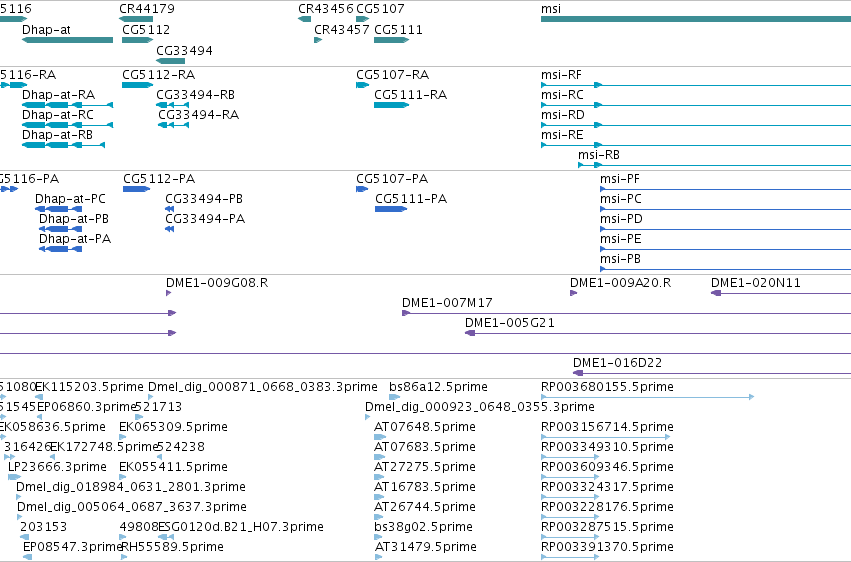Select the CG5112 gene arrow
The height and width of the screenshot is (562, 851).
[137, 40]
